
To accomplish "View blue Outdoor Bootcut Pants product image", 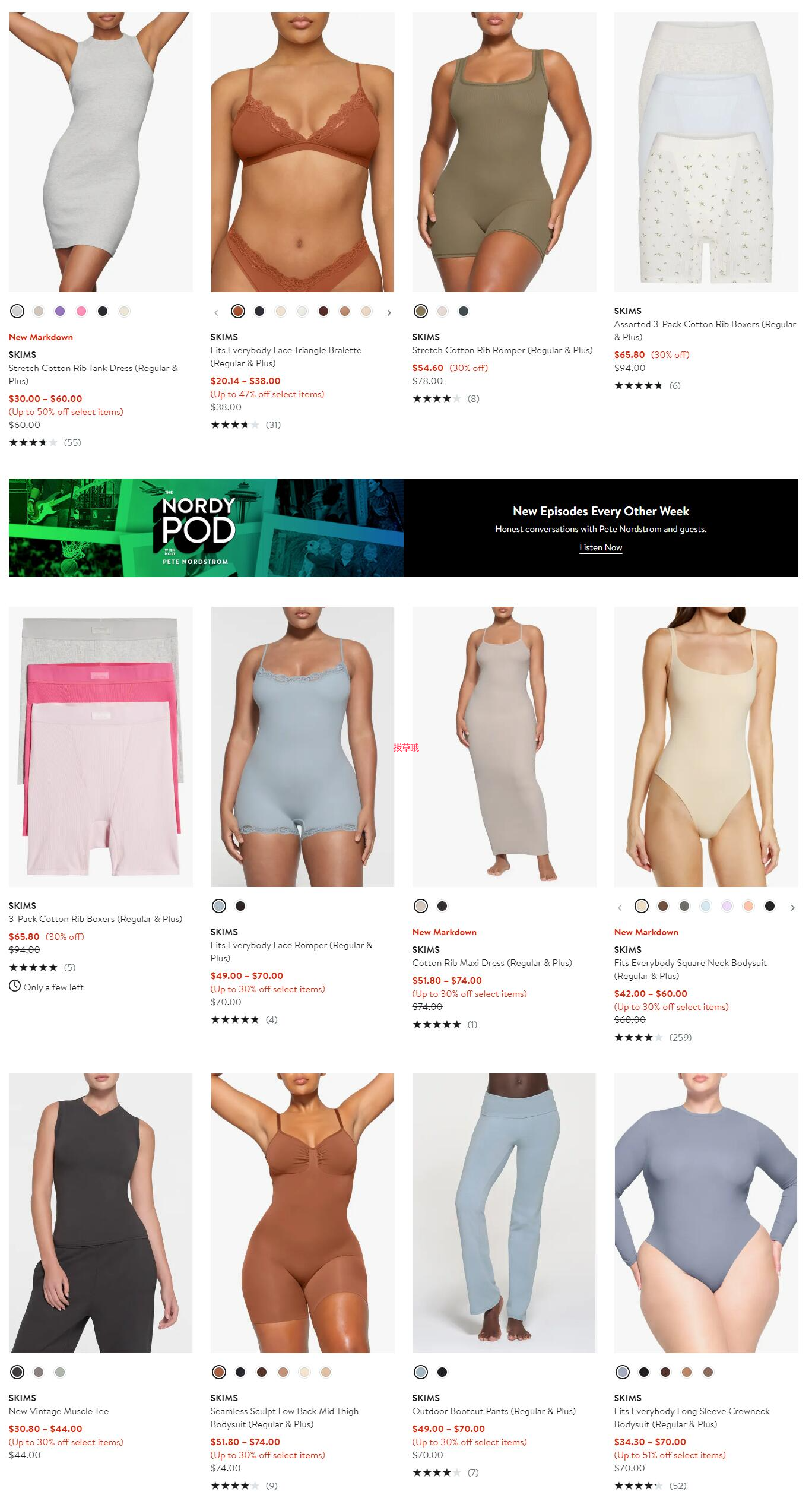I will pos(504,1213).
